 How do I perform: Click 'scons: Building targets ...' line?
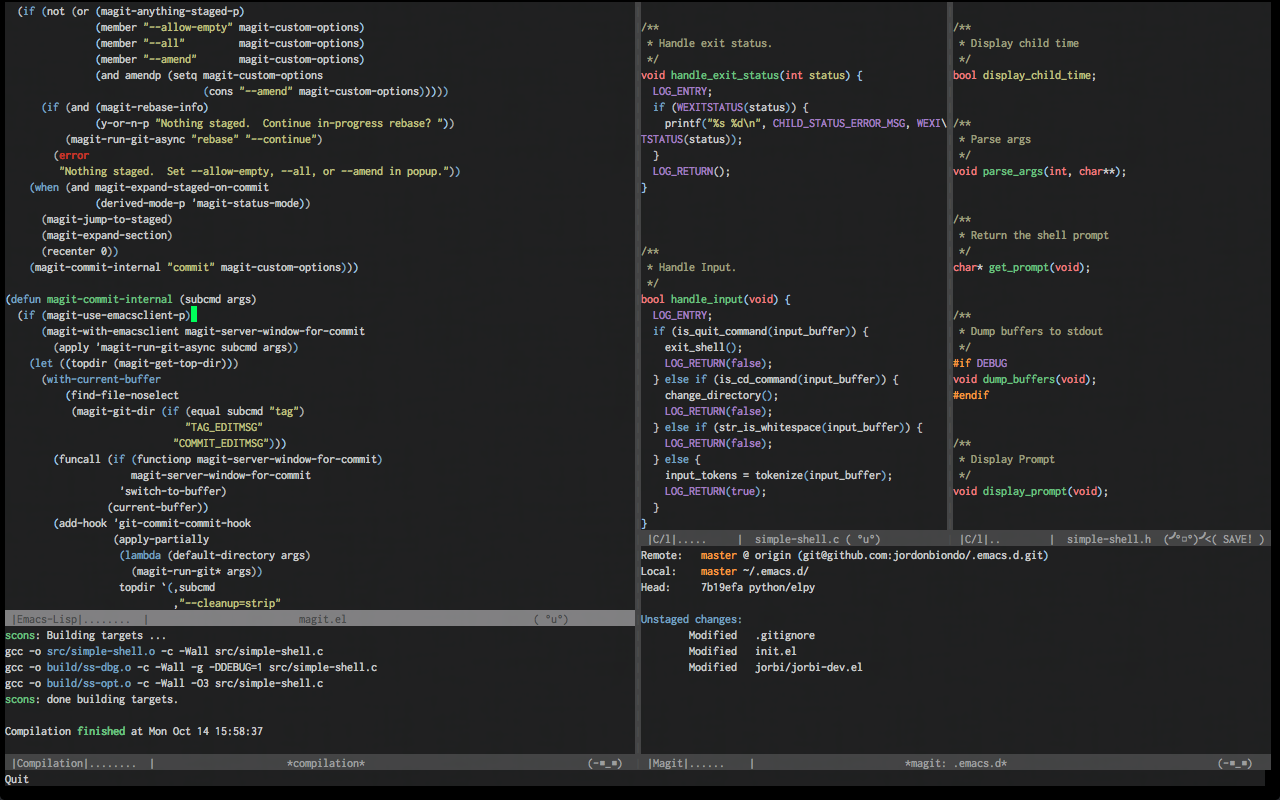pyautogui.click(x=86, y=635)
